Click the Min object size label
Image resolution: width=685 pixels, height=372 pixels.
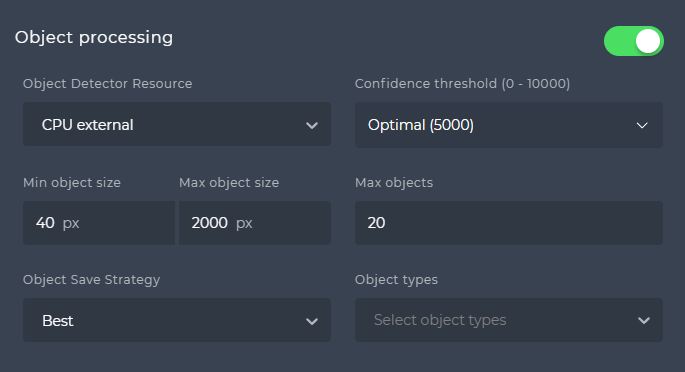point(72,183)
